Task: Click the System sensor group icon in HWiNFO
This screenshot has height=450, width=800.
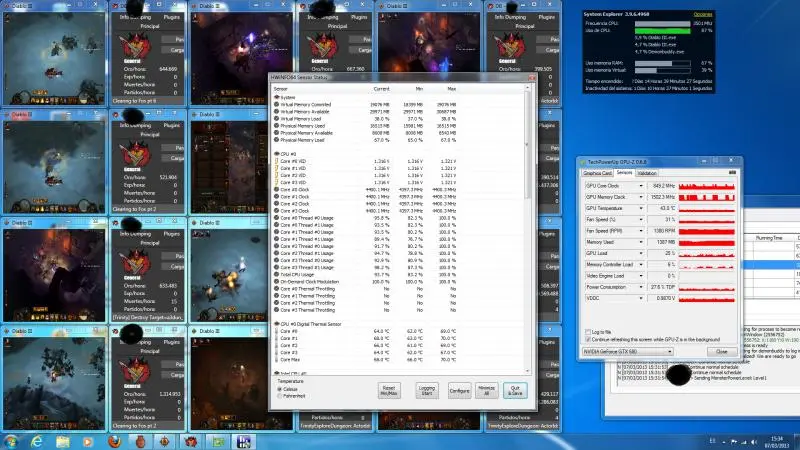Action: [x=277, y=97]
